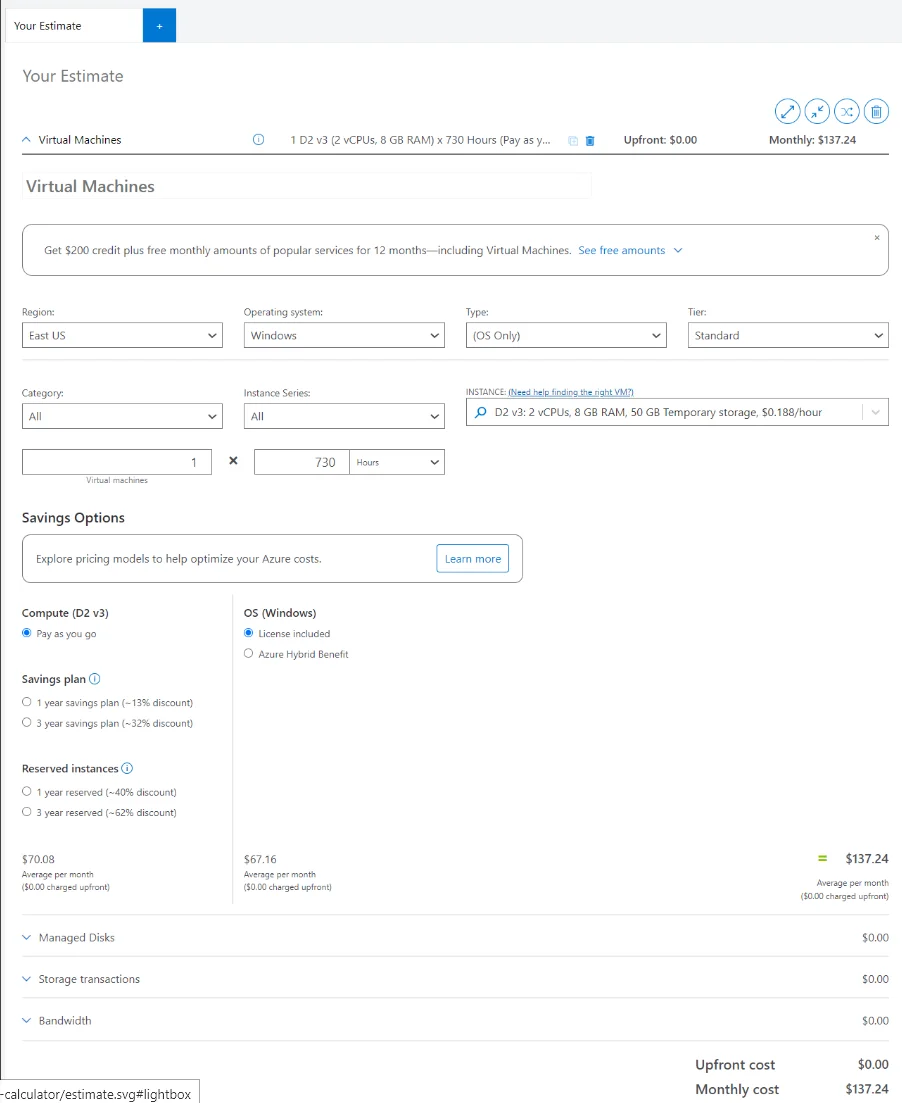902x1103 pixels.
Task: Open the Type dropdown showing OS Only
Action: pyautogui.click(x=566, y=336)
